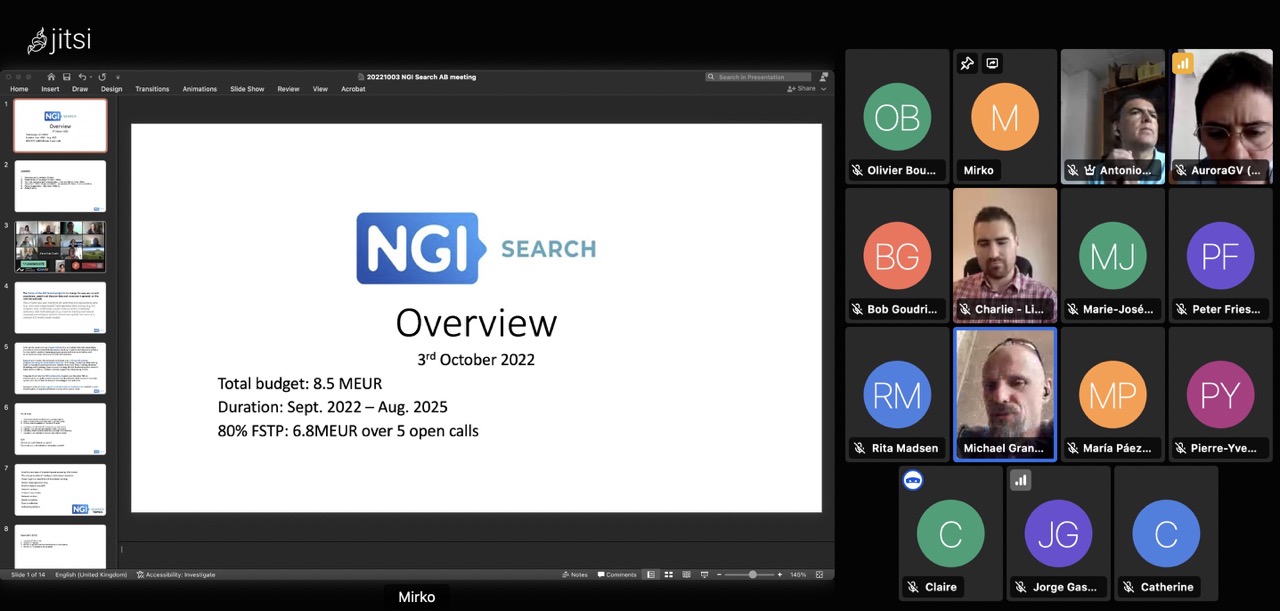Open the Home ribbon tab
Viewport: 1280px width, 611px height.
click(x=19, y=89)
